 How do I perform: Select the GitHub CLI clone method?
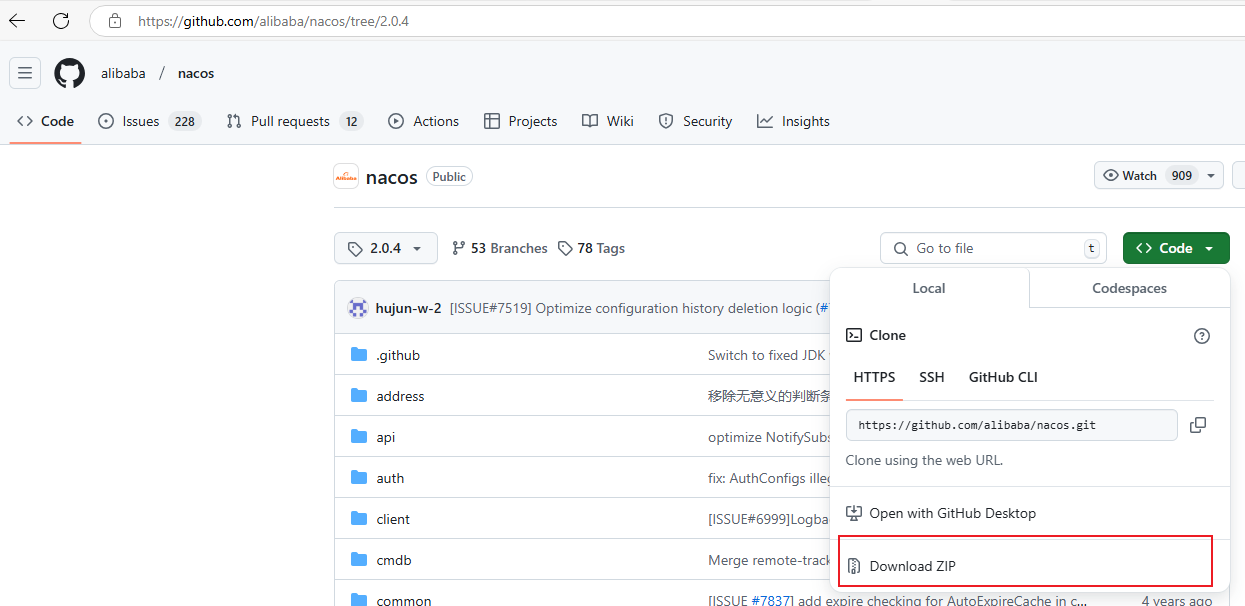click(1003, 377)
